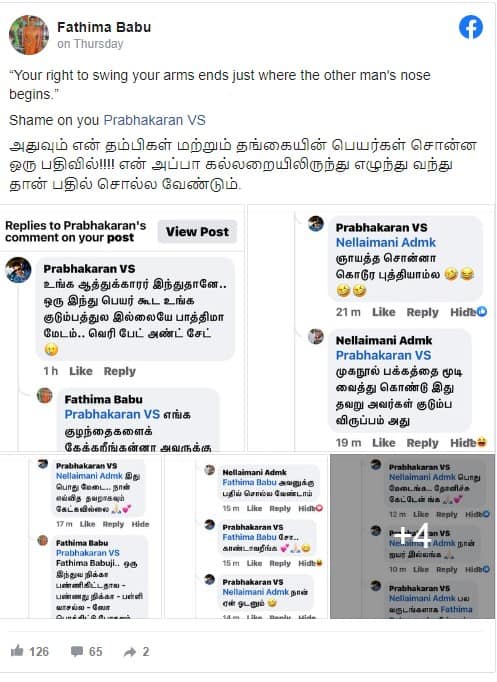Click Reply under Prabhakaran's 1 h comment
Viewport: 497px width, 682px height.
point(120,371)
